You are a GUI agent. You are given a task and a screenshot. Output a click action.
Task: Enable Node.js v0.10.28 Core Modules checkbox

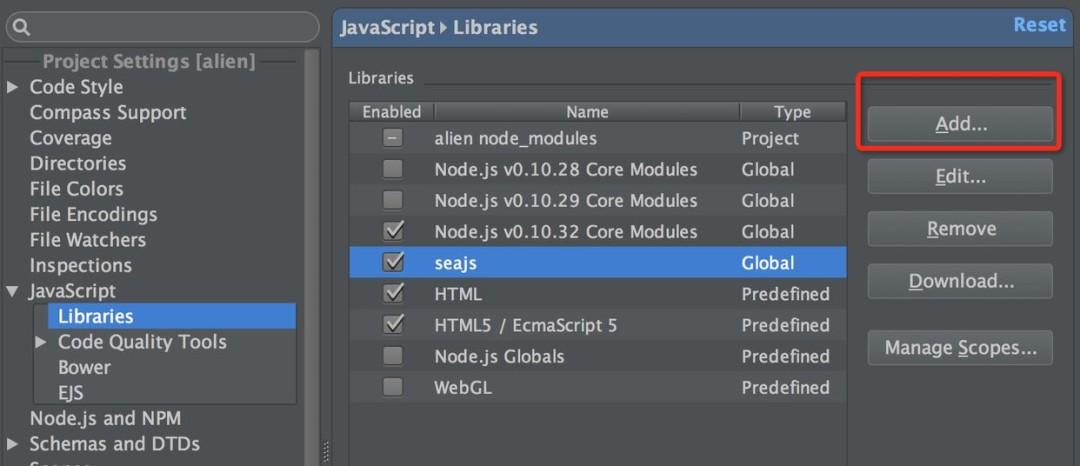point(393,169)
